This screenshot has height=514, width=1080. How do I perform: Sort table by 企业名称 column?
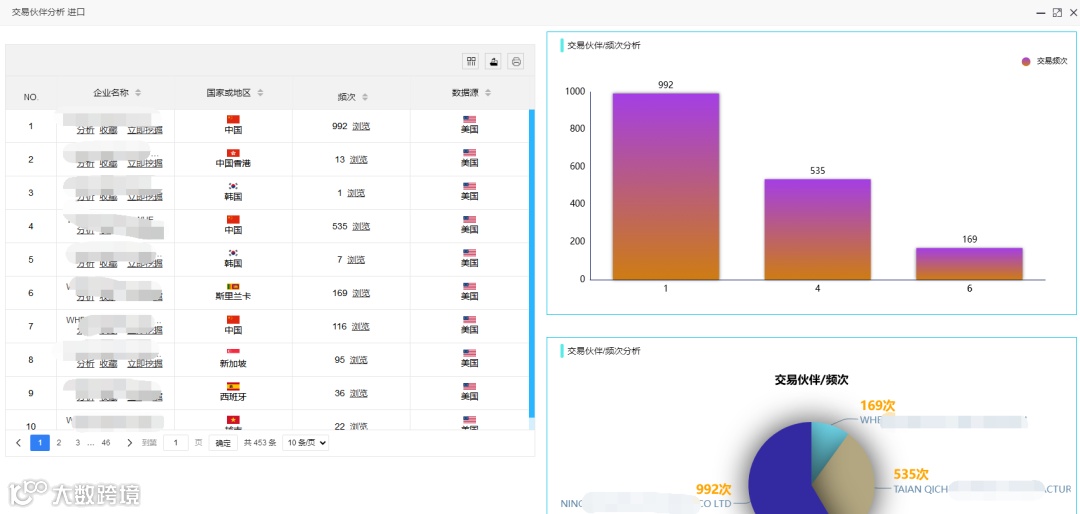pos(138,93)
